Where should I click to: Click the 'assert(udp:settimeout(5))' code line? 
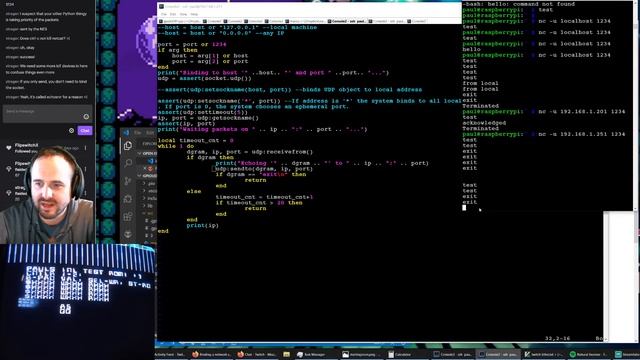pyautogui.click(x=202, y=112)
